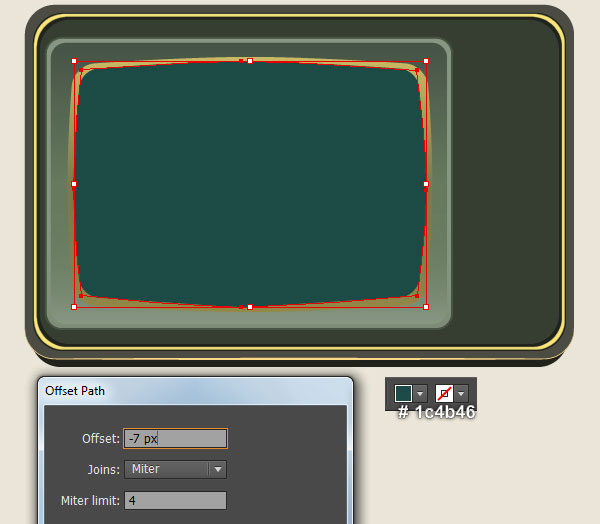Expand the stroke color dropdown arrow

tap(461, 393)
